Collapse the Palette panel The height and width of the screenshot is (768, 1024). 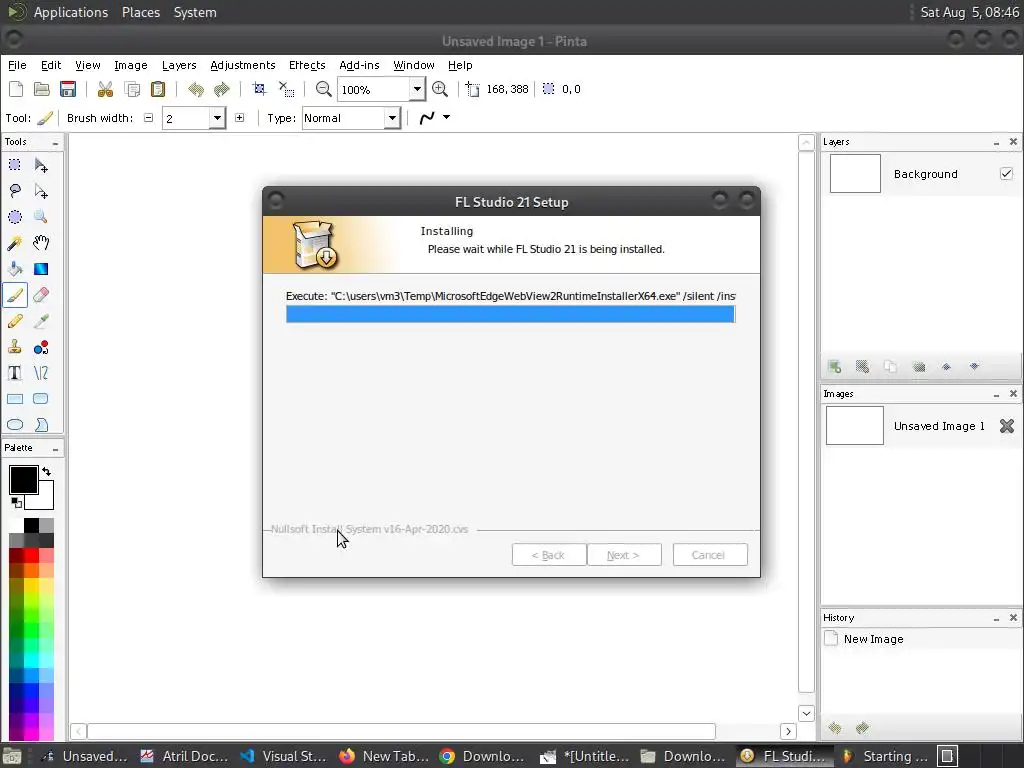pos(56,449)
